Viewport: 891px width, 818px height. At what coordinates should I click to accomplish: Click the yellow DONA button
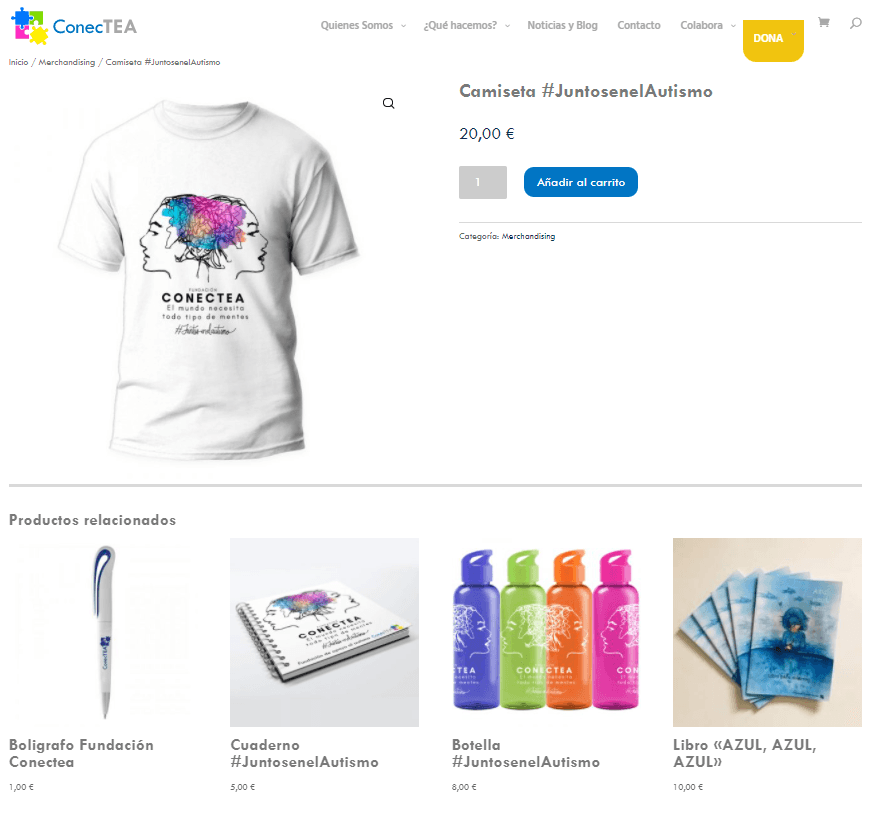773,40
